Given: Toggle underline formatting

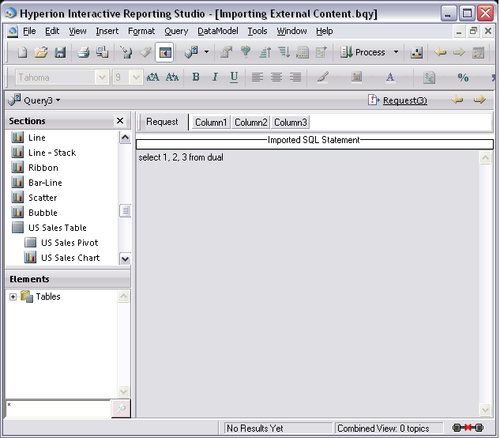Looking at the screenshot, I should pyautogui.click(x=234, y=77).
